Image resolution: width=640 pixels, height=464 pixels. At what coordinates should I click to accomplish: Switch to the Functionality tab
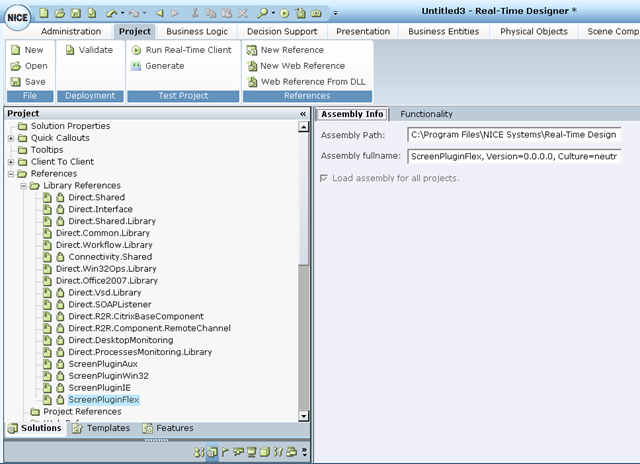tap(426, 114)
